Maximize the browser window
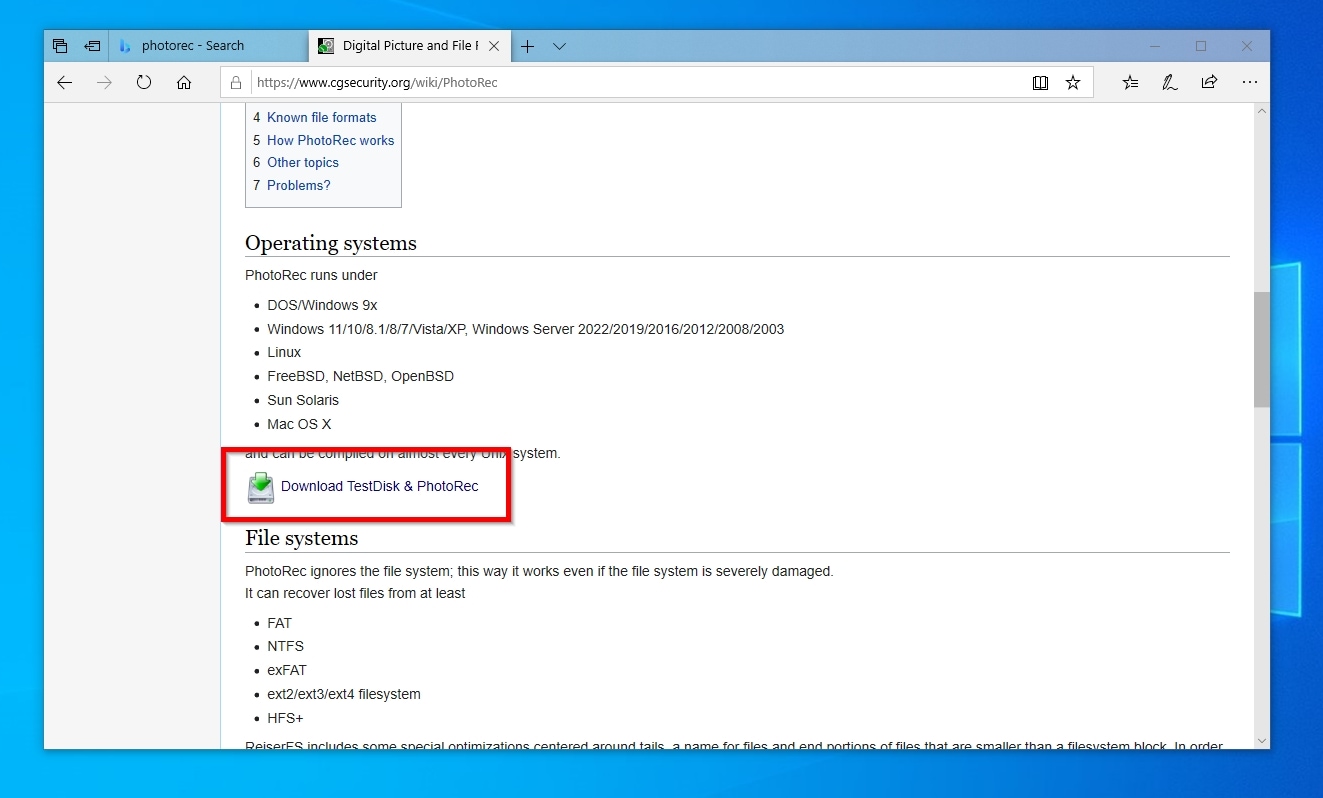Viewport: 1323px width, 798px height. coord(1201,46)
